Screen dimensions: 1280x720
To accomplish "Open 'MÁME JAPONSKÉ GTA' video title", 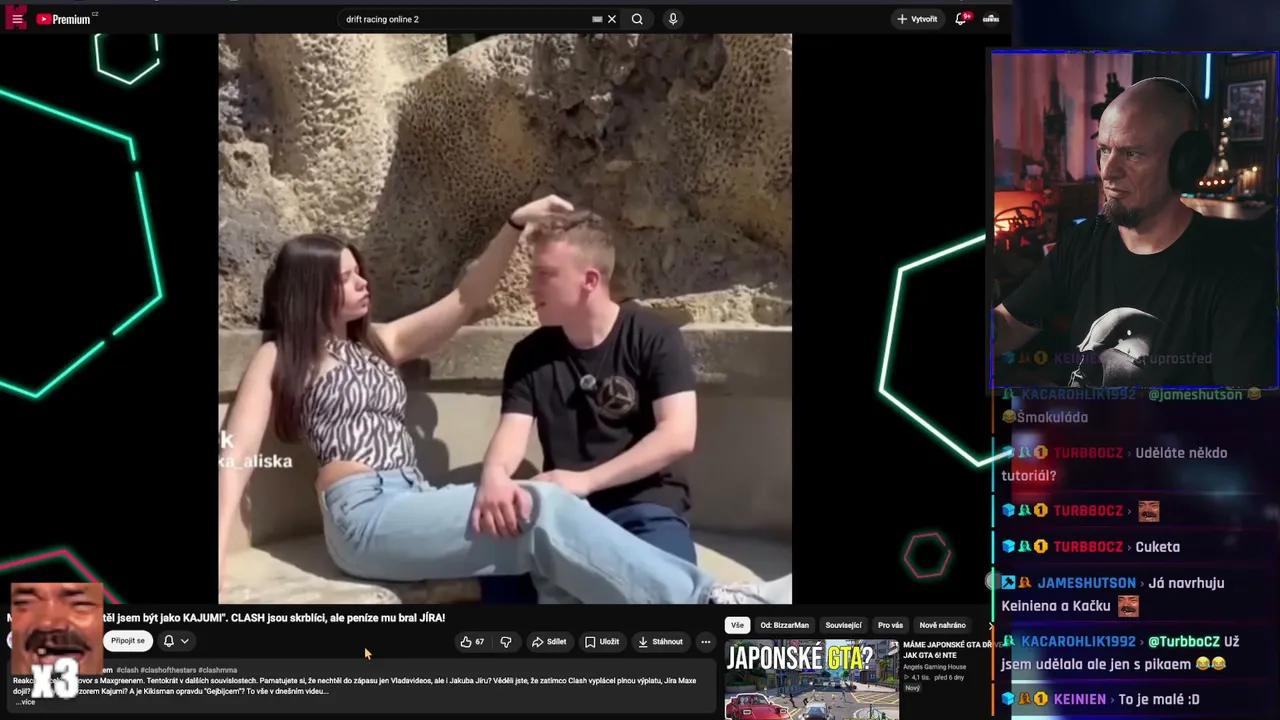I will pos(948,650).
